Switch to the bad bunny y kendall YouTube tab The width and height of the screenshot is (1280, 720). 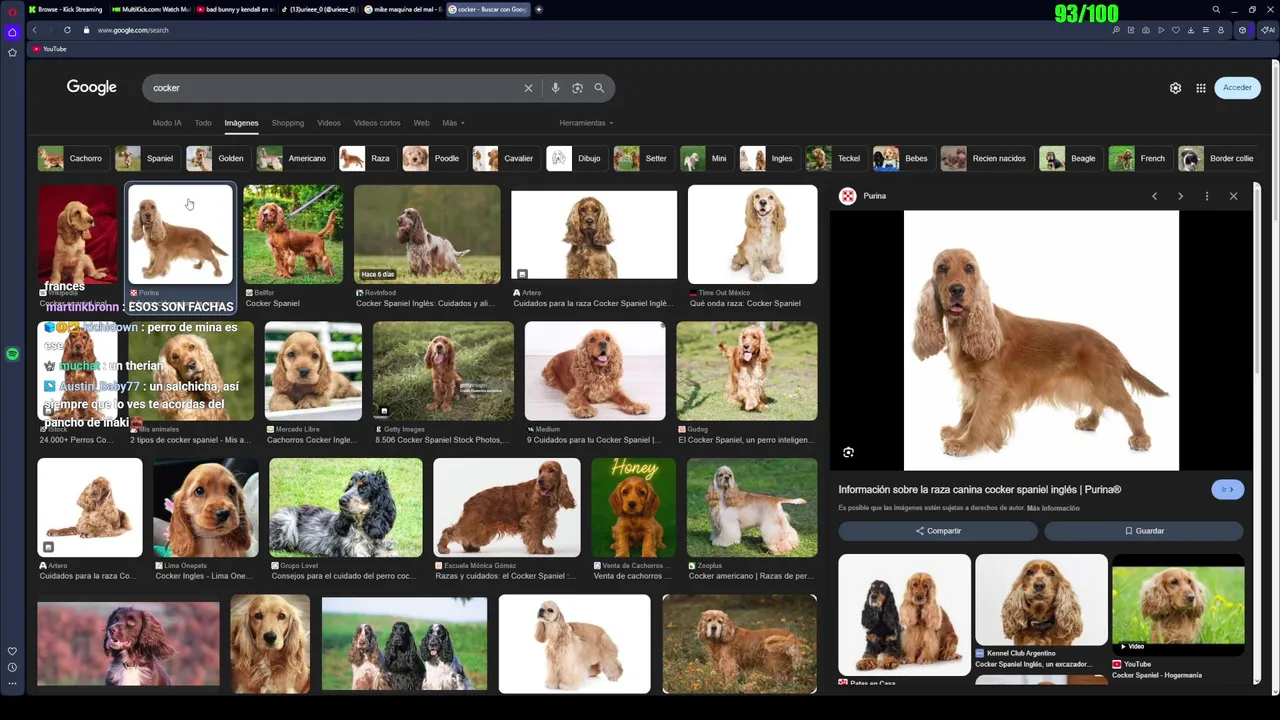coord(234,9)
